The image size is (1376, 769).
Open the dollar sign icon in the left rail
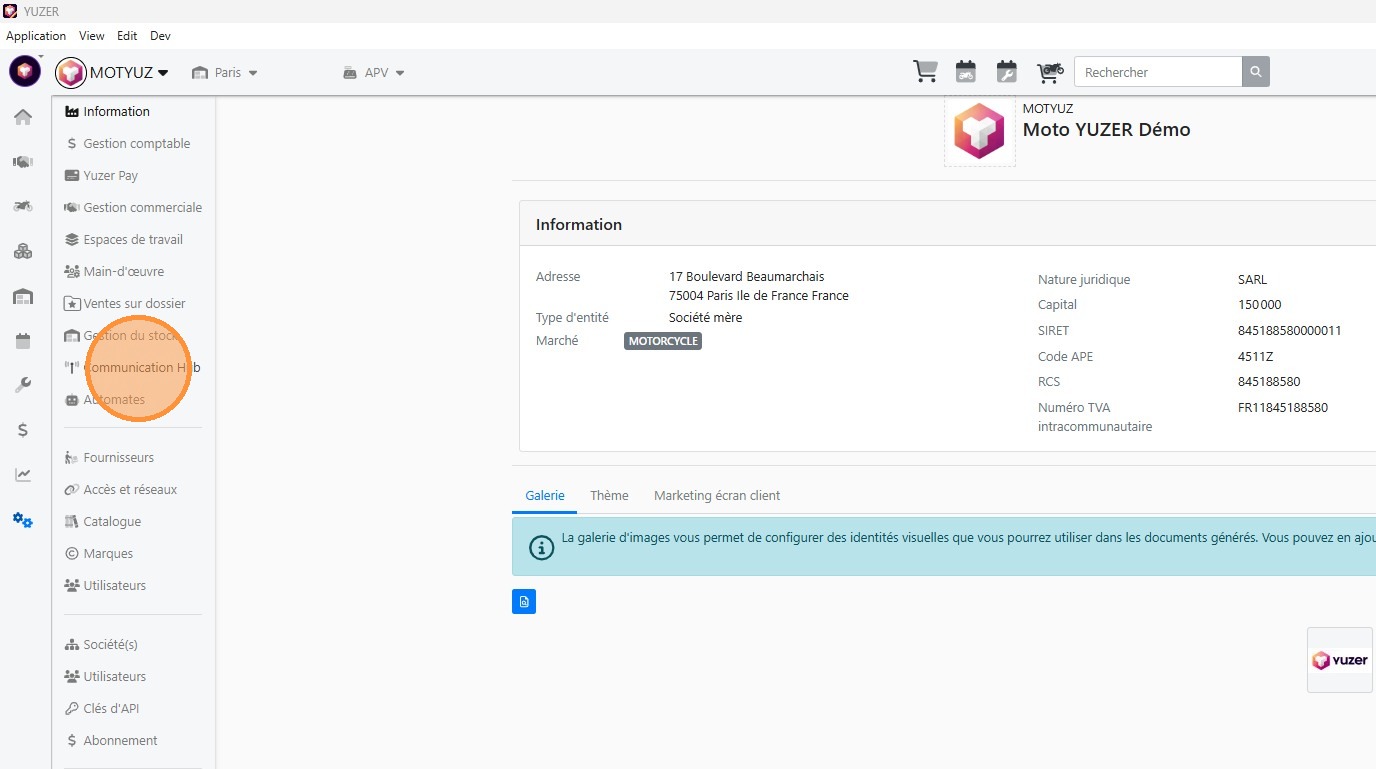coord(23,430)
